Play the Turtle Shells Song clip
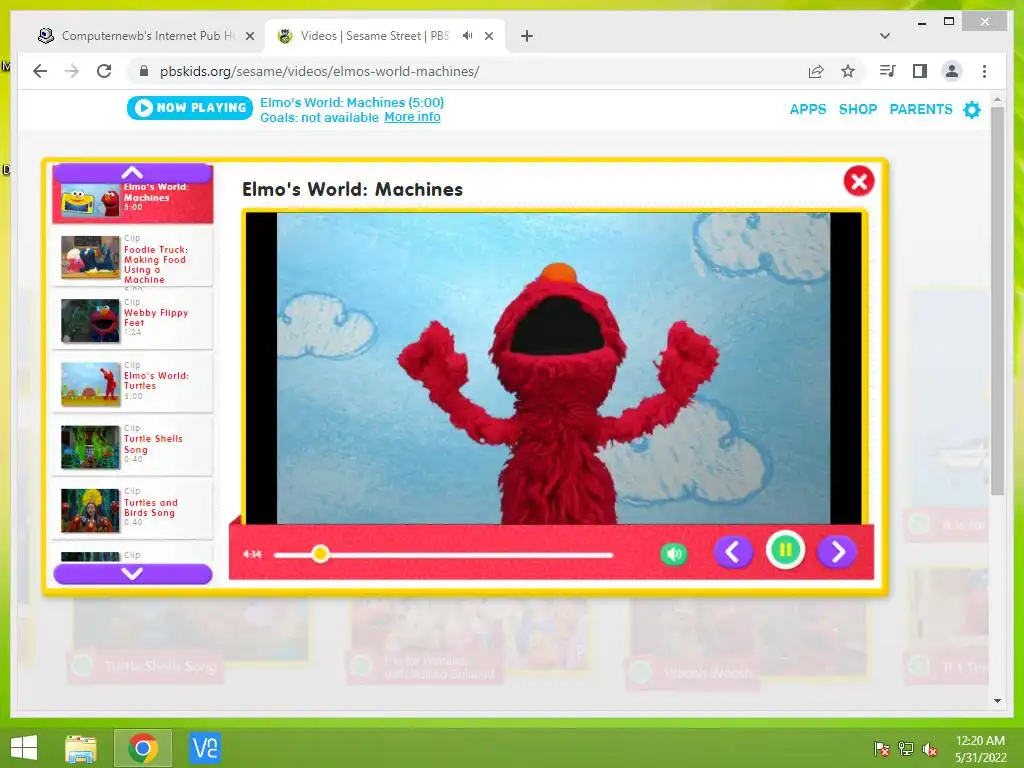The width and height of the screenshot is (1024, 768). pos(133,447)
